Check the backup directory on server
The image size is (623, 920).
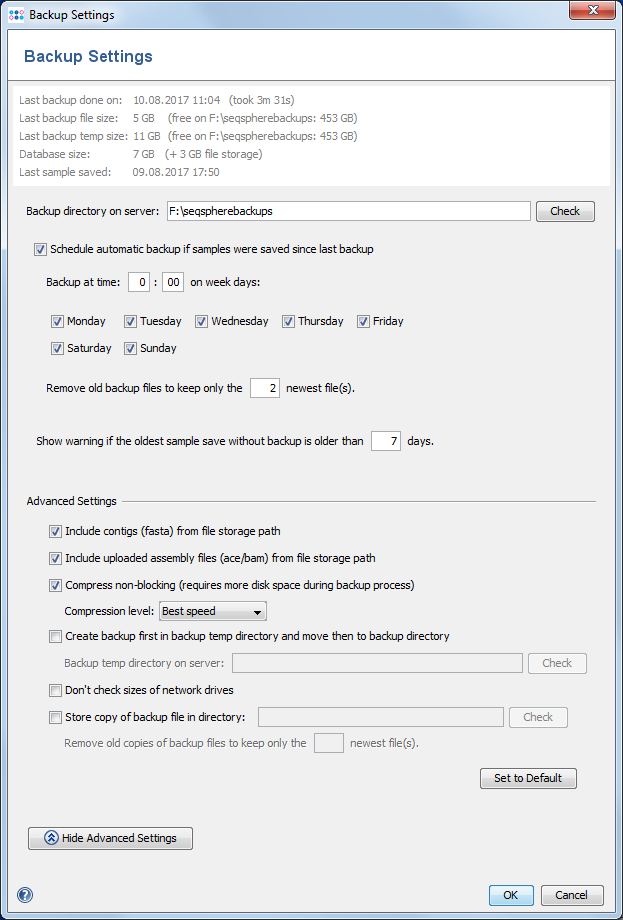coord(565,211)
